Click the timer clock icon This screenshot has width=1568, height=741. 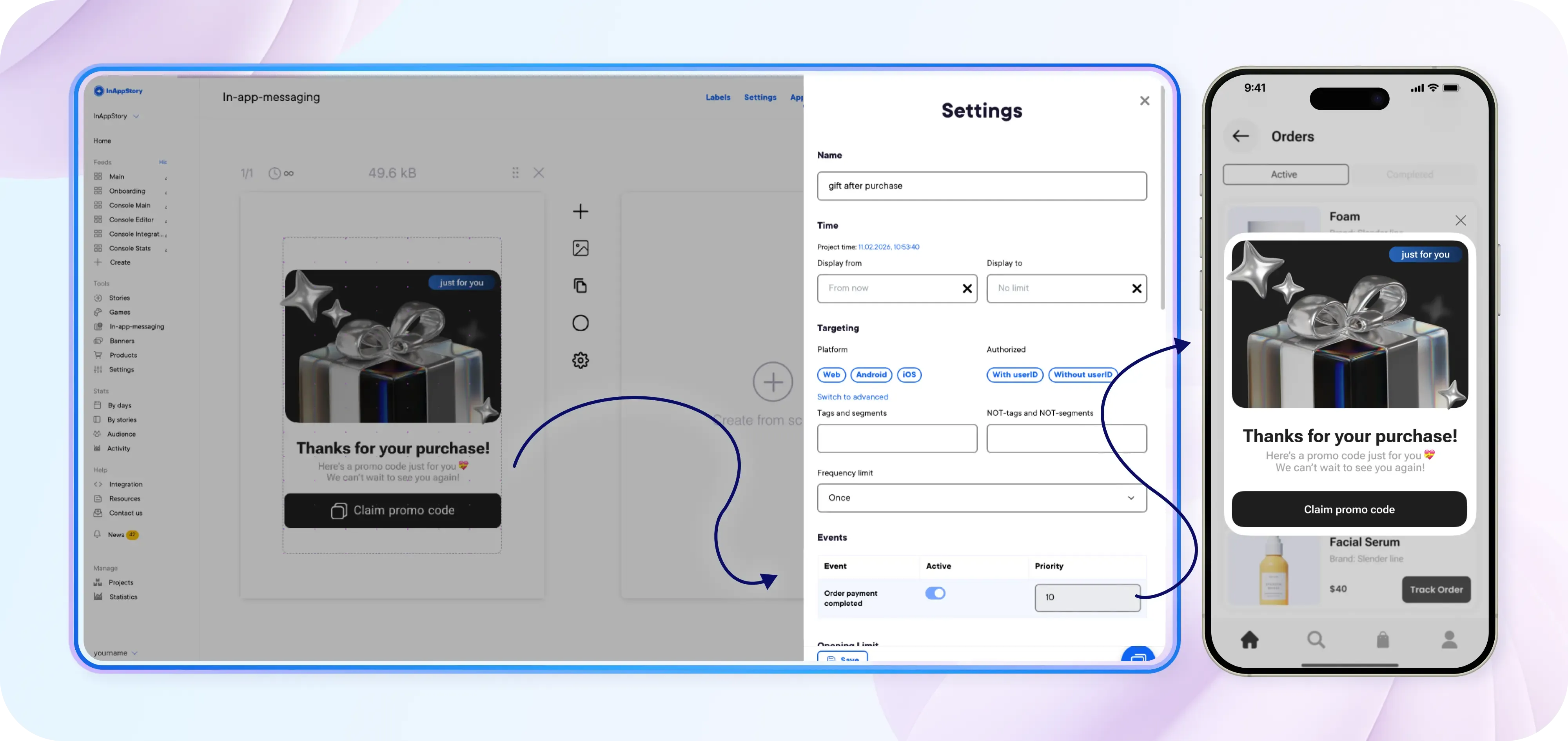(274, 174)
